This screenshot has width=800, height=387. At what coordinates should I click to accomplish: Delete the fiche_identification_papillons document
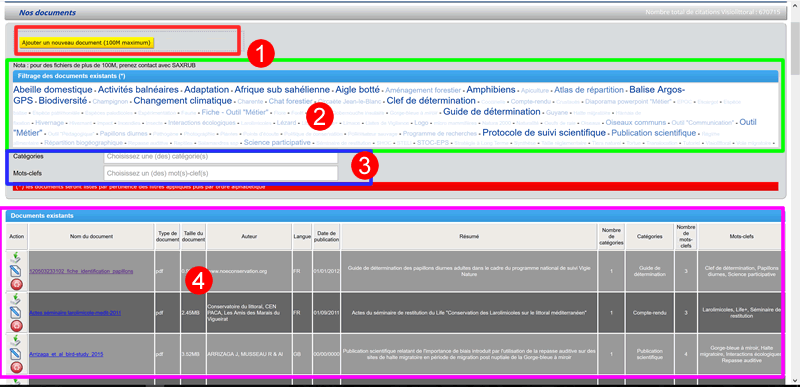coord(17,283)
